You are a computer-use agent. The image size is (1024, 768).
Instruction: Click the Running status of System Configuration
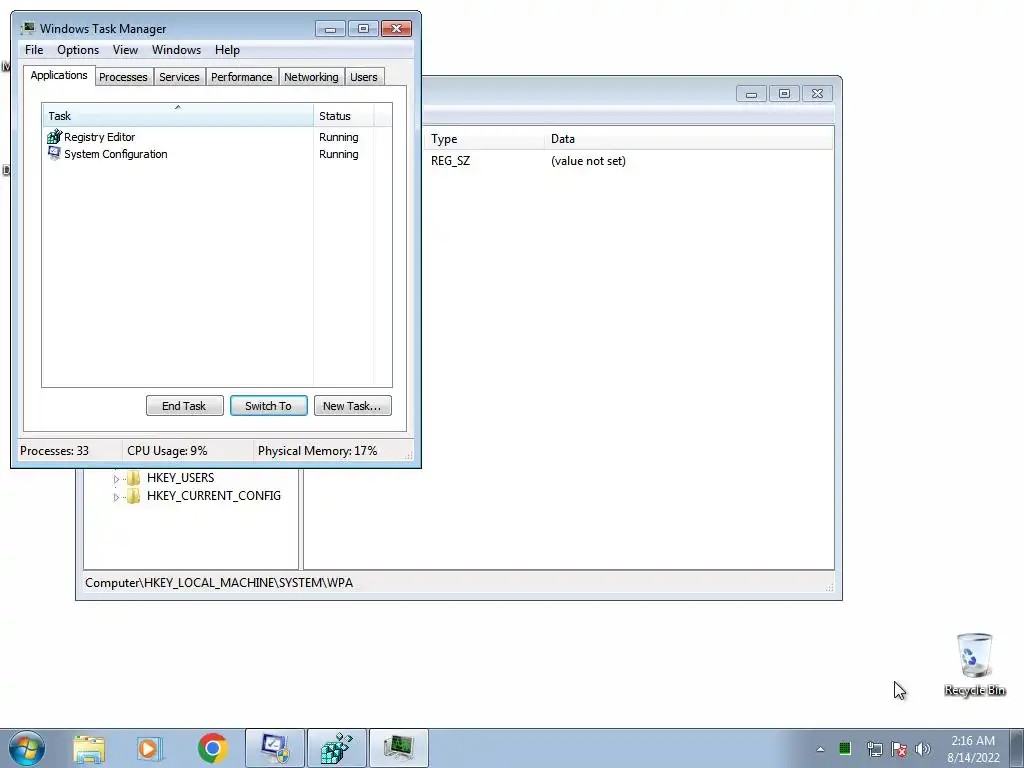[338, 154]
